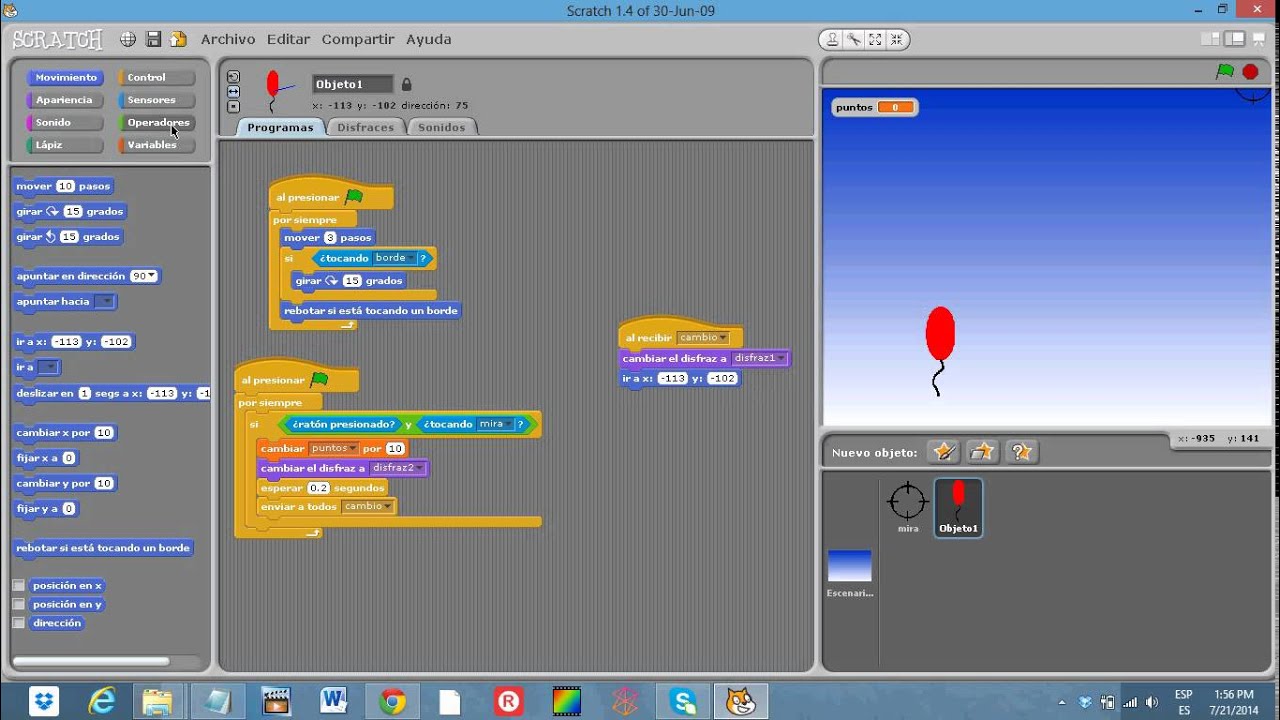1280x720 pixels.
Task: Switch to the Disfraces tab
Action: coord(365,127)
